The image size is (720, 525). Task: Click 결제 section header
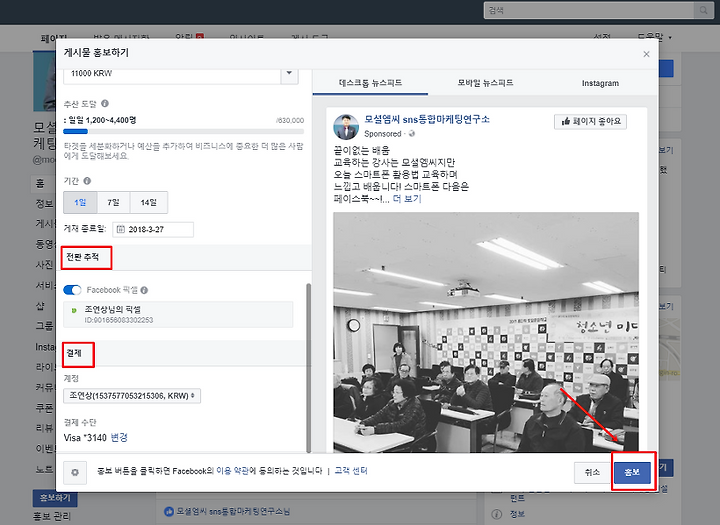click(74, 353)
